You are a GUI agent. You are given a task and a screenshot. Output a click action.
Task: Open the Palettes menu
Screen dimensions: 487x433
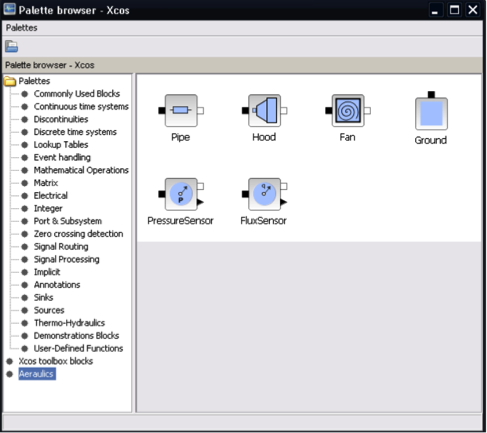(22, 28)
